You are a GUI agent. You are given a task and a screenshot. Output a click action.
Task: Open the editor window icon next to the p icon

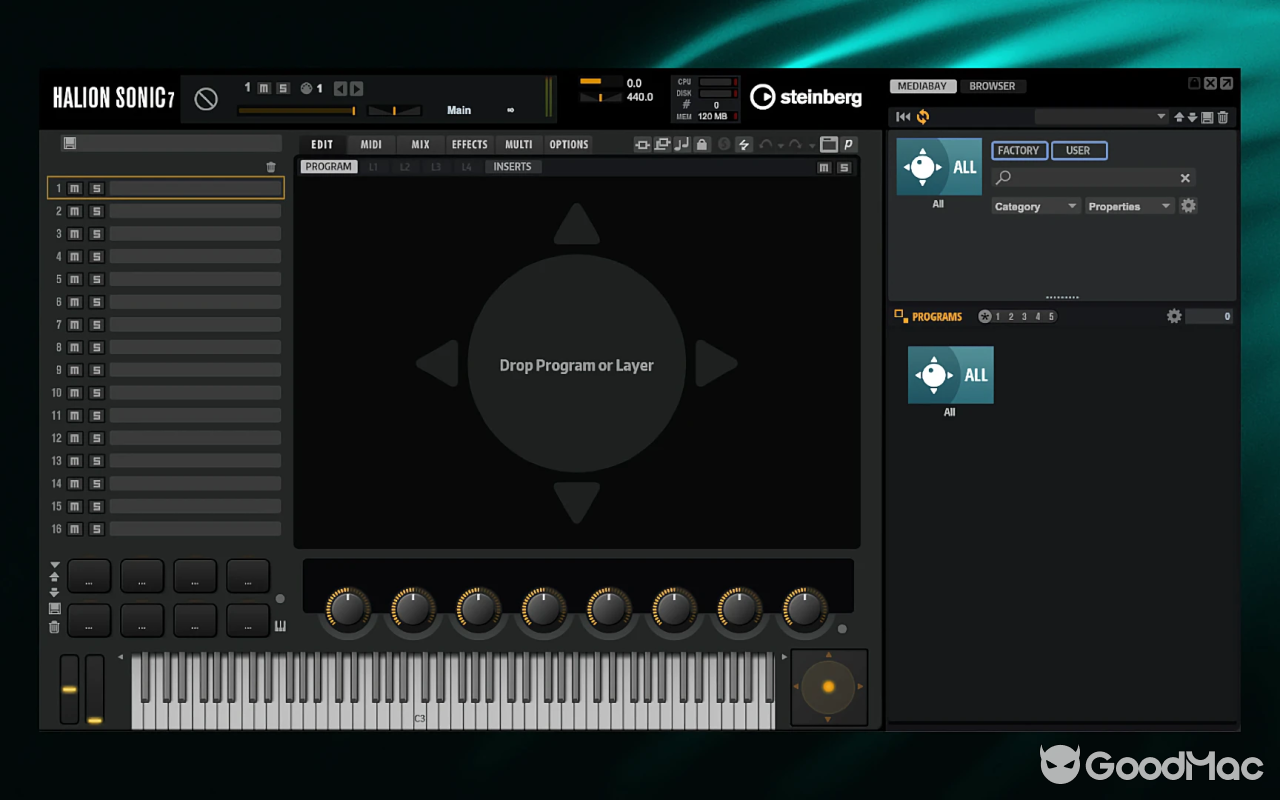click(829, 144)
